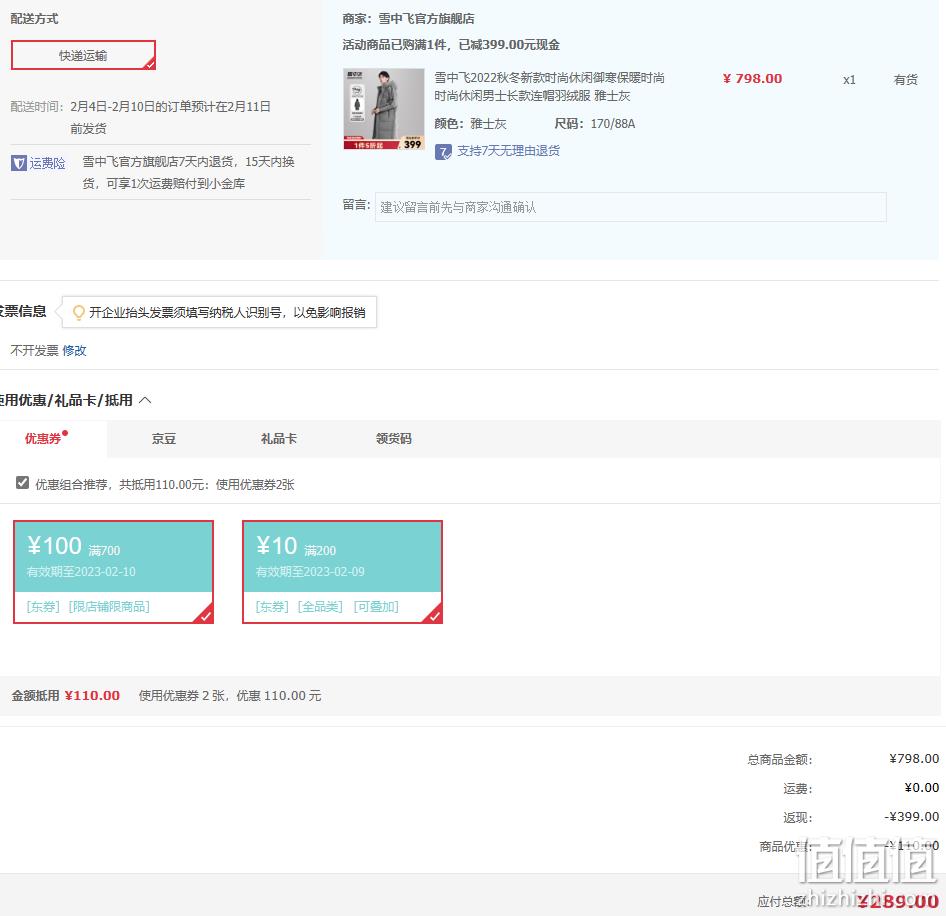
Task: Deselect the ¥10 满200 coupon
Action: pos(342,571)
